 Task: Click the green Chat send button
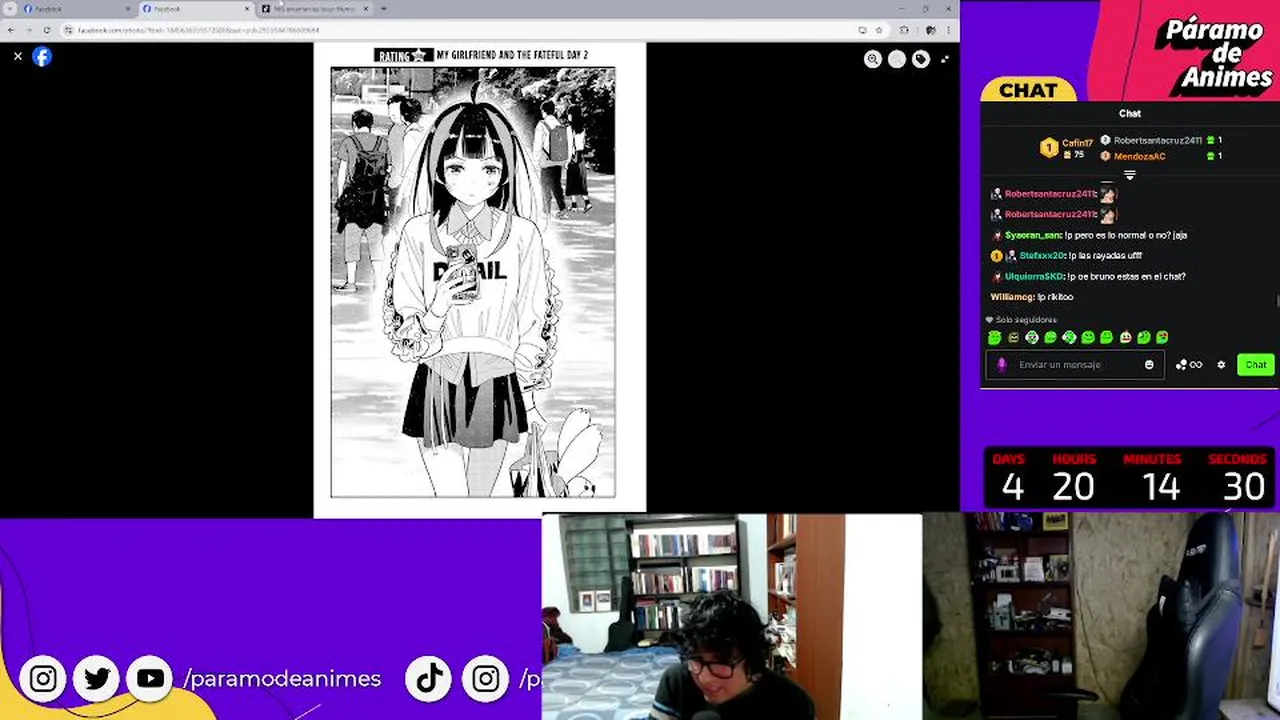(1255, 365)
